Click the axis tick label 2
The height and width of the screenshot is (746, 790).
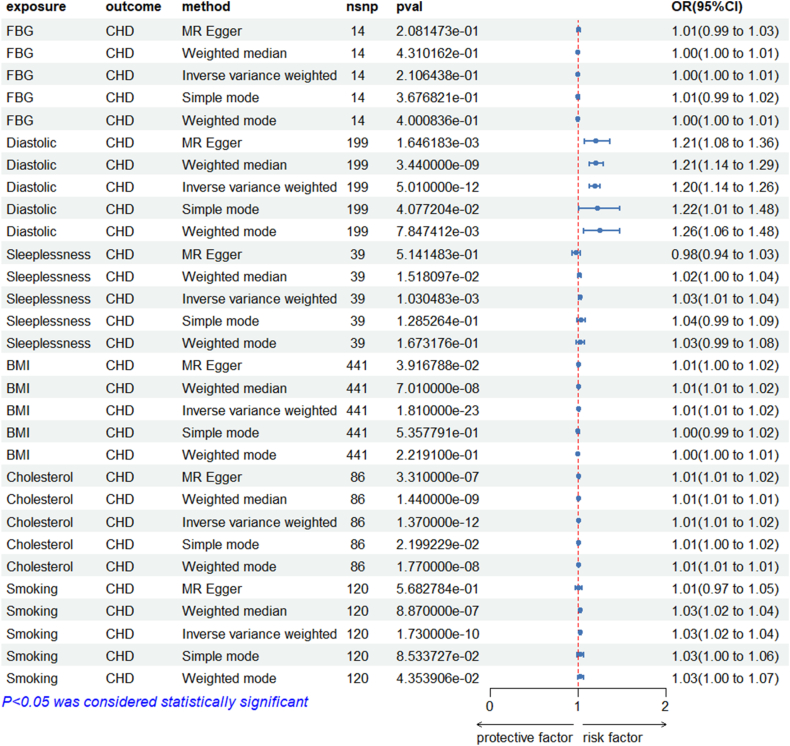pos(665,706)
